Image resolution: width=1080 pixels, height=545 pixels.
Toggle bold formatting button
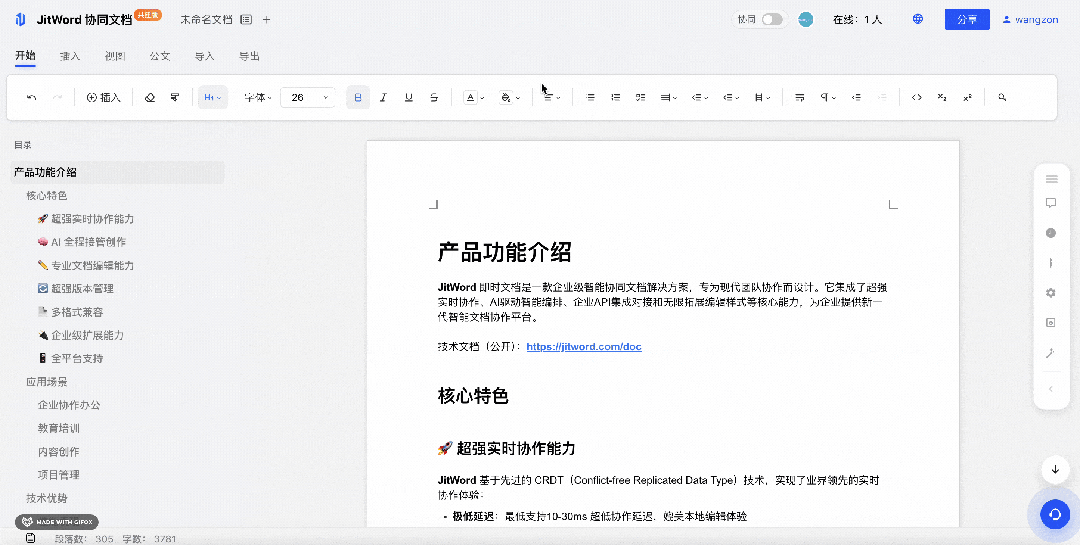click(x=357, y=98)
